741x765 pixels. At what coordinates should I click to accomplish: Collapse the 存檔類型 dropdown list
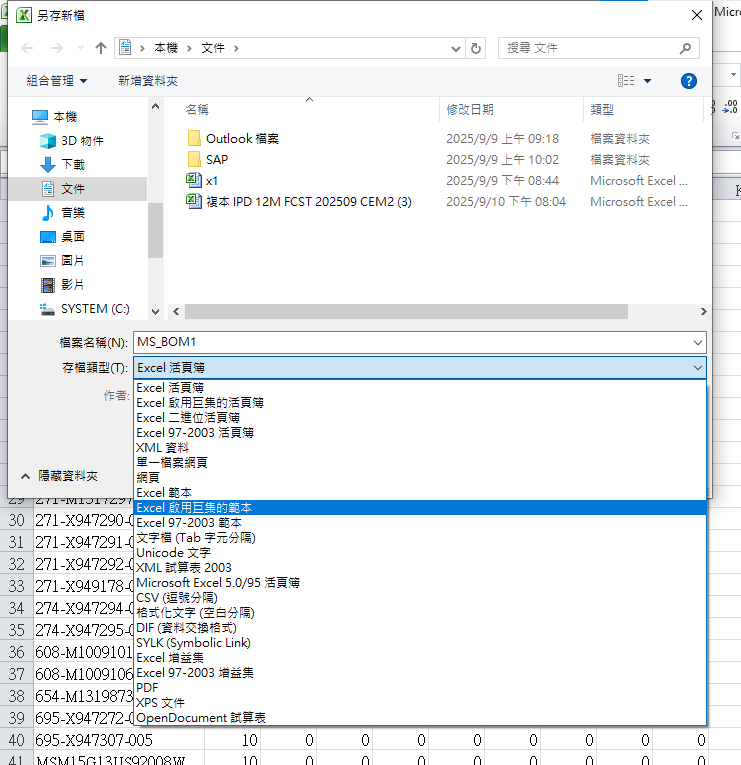click(x=697, y=368)
